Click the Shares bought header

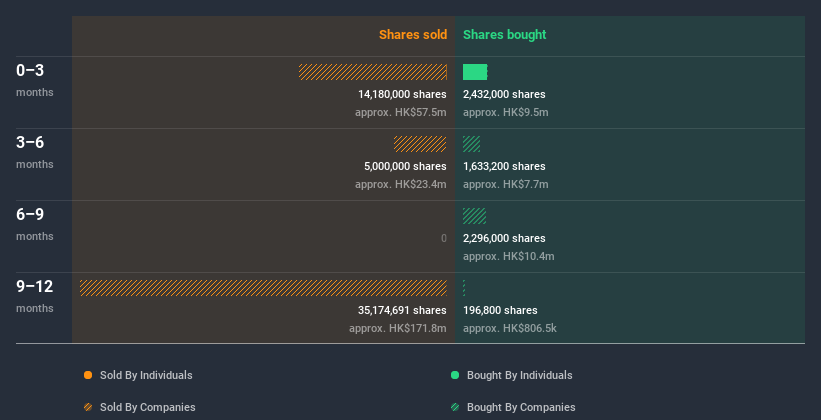(x=505, y=35)
